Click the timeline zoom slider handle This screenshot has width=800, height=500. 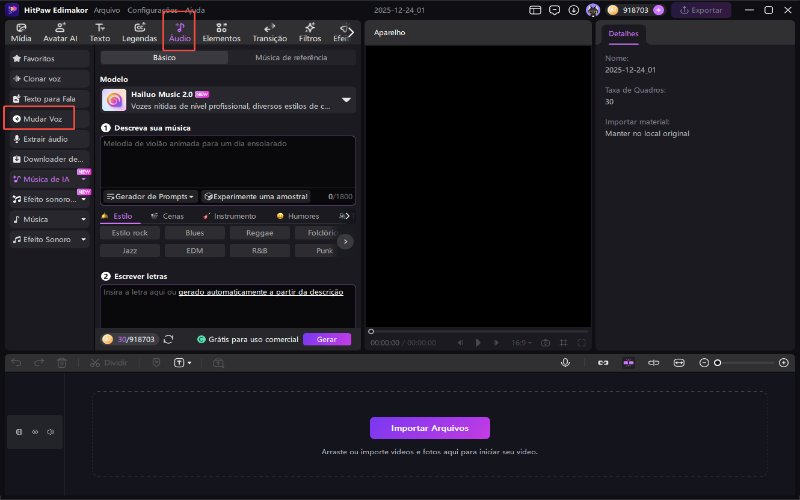717,362
